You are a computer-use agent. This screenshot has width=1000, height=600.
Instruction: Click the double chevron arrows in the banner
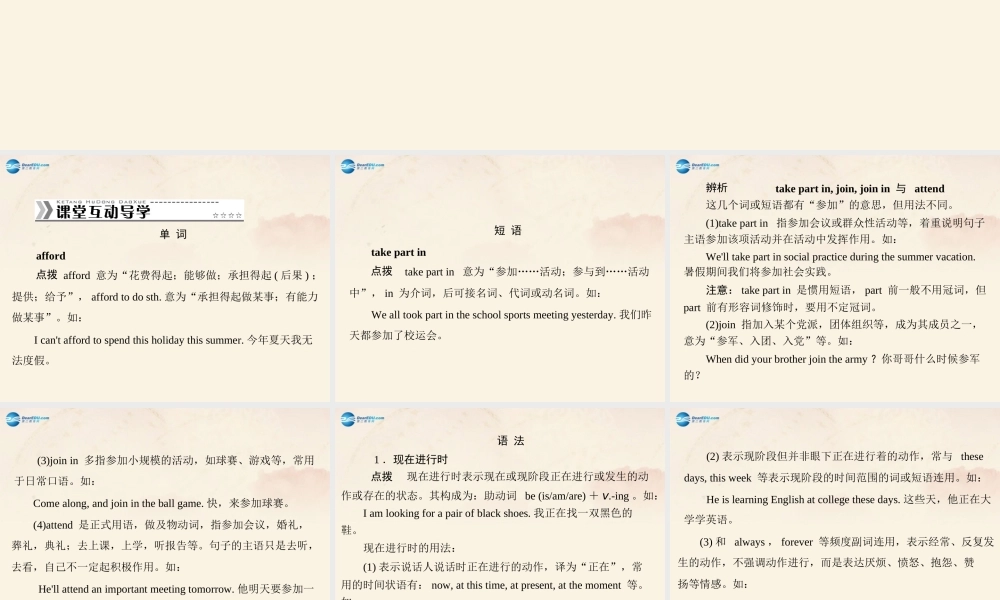pos(45,211)
